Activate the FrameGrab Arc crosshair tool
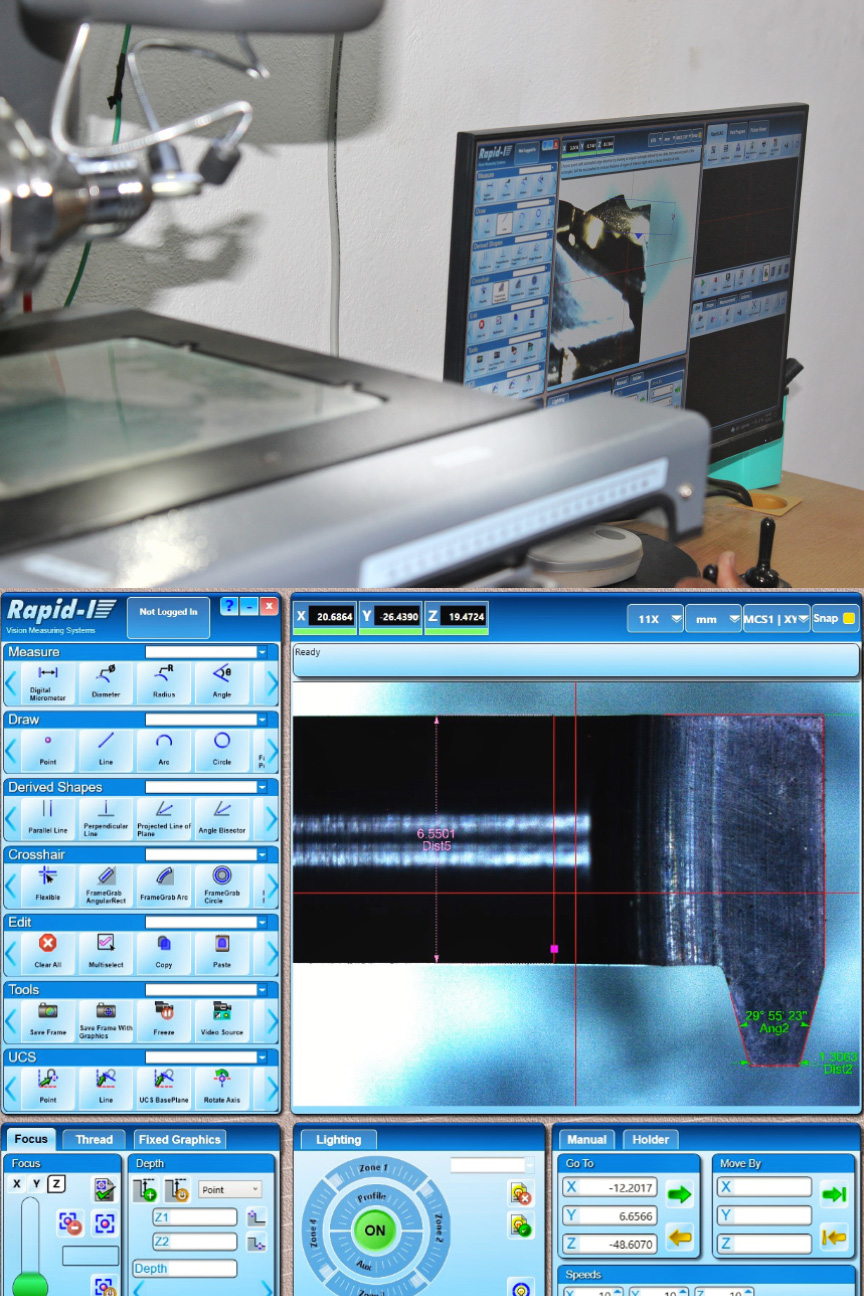The height and width of the screenshot is (1296, 864). [164, 882]
